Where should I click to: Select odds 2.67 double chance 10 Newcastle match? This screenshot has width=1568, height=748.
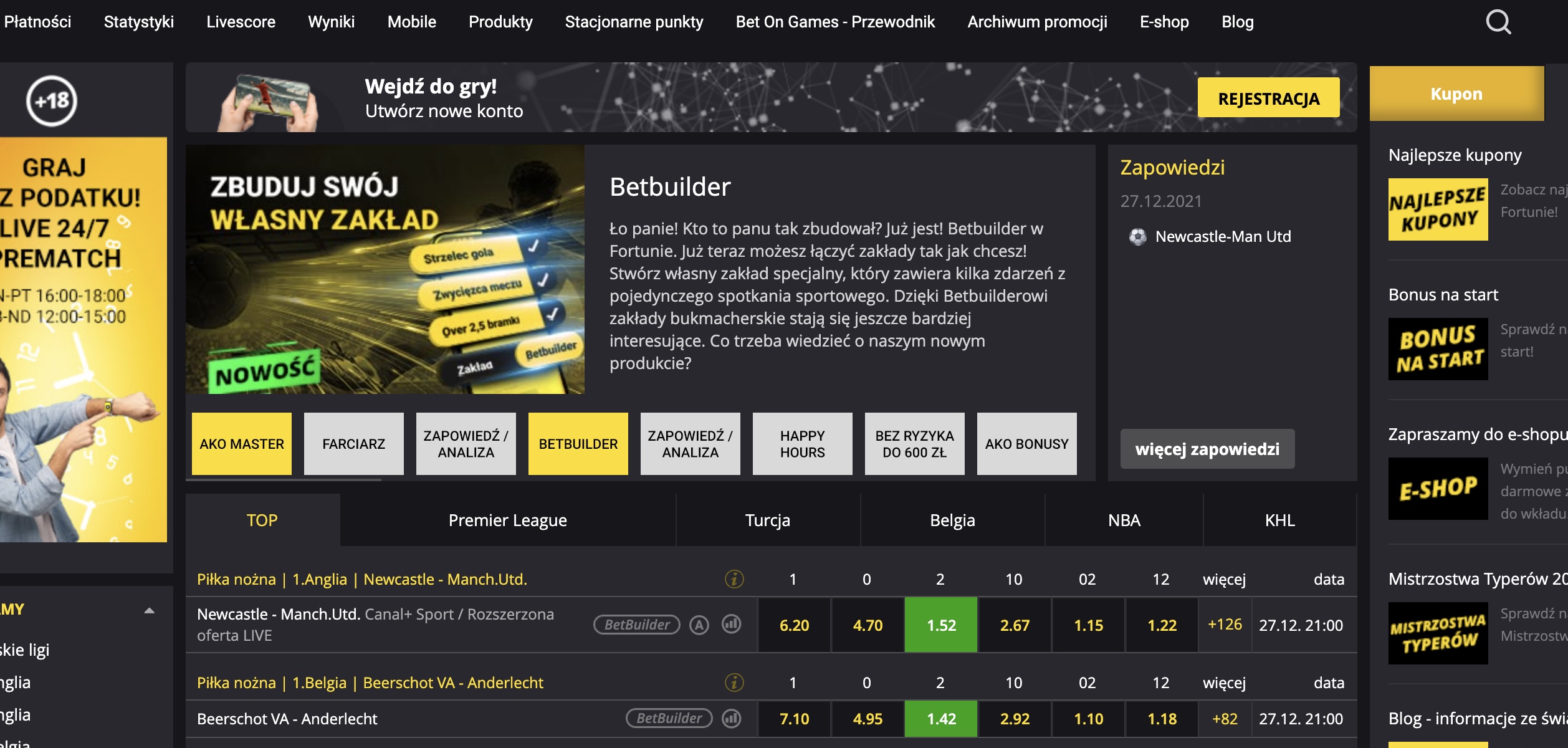point(1015,625)
